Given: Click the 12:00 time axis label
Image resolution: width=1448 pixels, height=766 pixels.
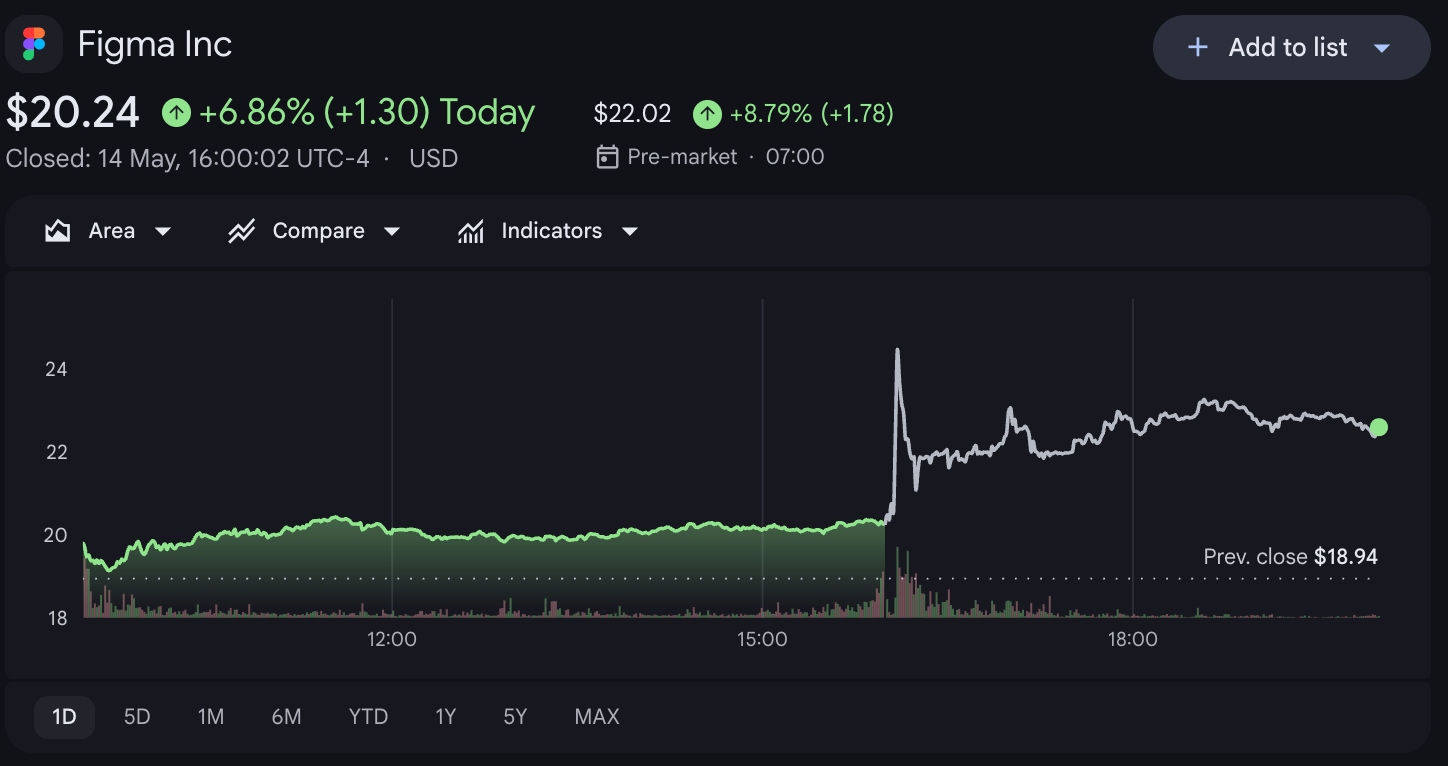Looking at the screenshot, I should (392, 639).
